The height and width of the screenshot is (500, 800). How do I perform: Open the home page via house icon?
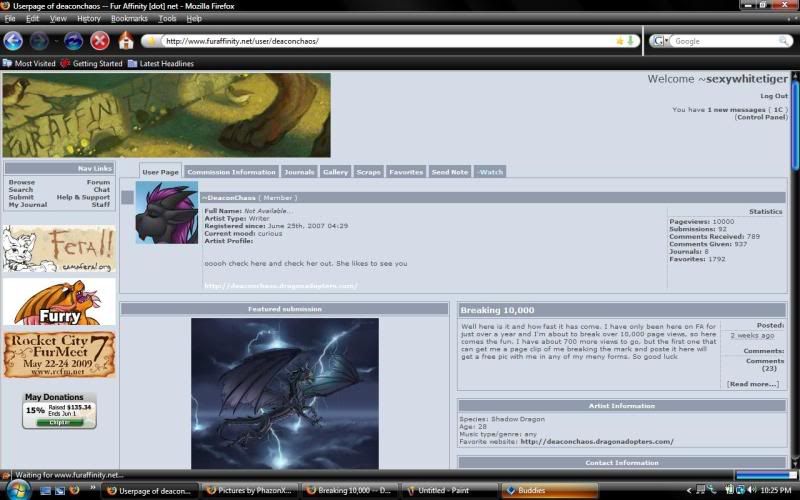pos(126,41)
